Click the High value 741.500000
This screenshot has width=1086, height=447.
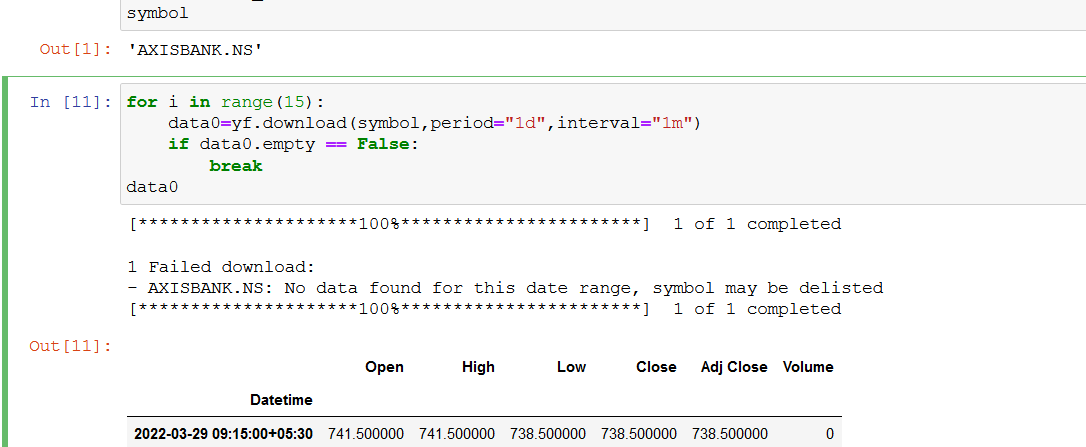point(457,435)
